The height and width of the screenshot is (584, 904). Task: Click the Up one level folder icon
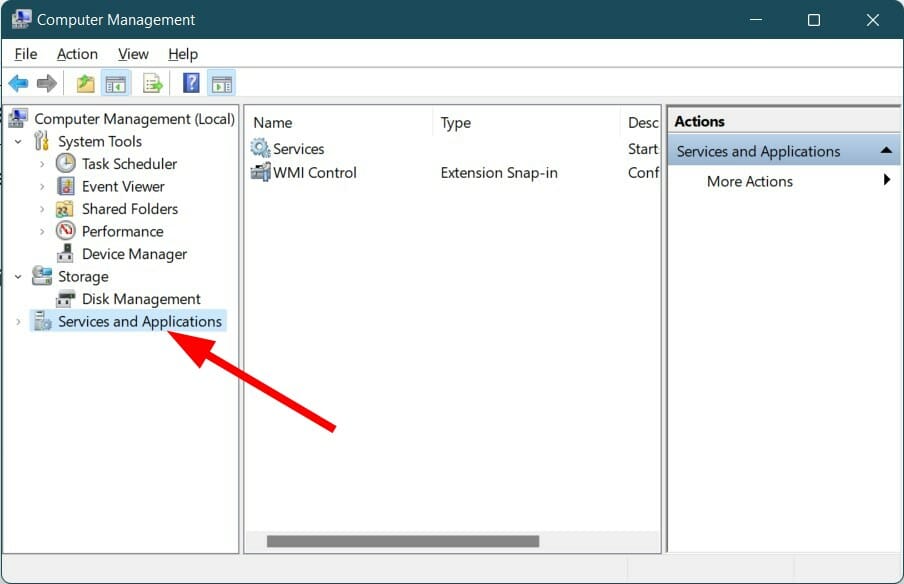[84, 82]
